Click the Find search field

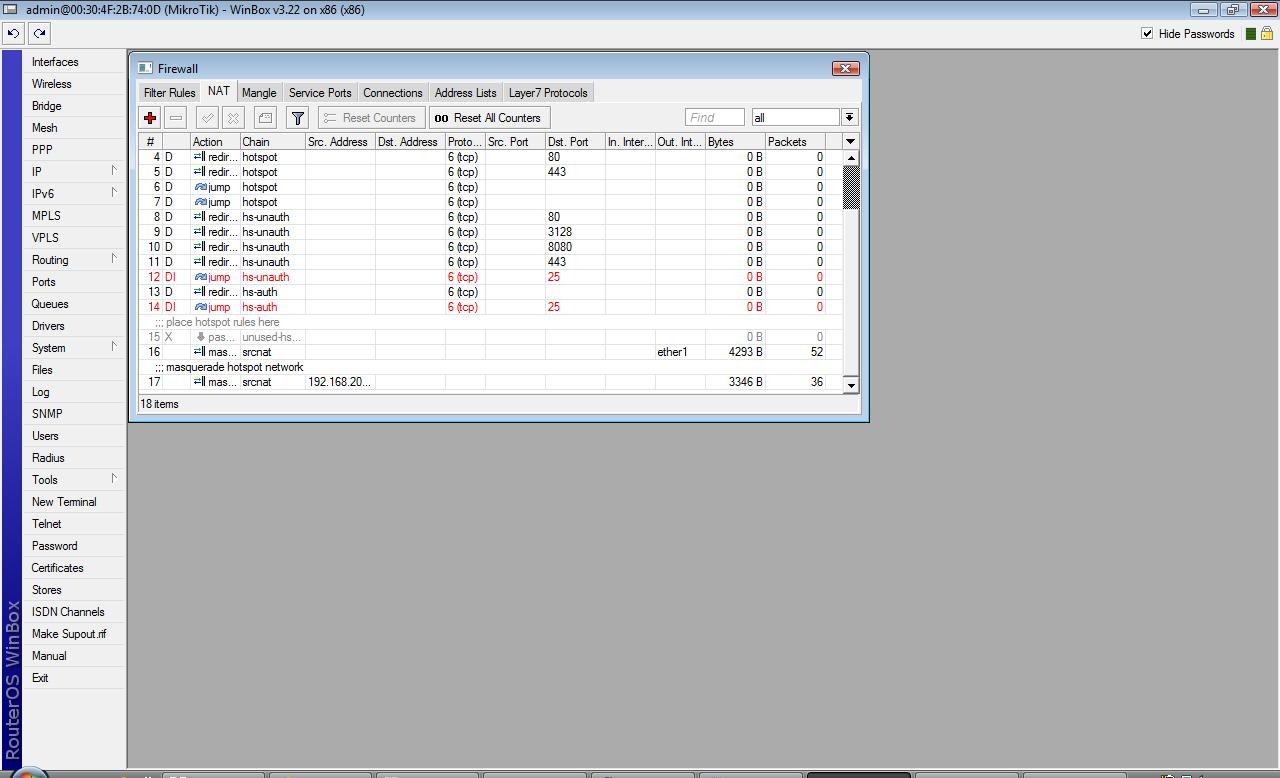pos(715,118)
